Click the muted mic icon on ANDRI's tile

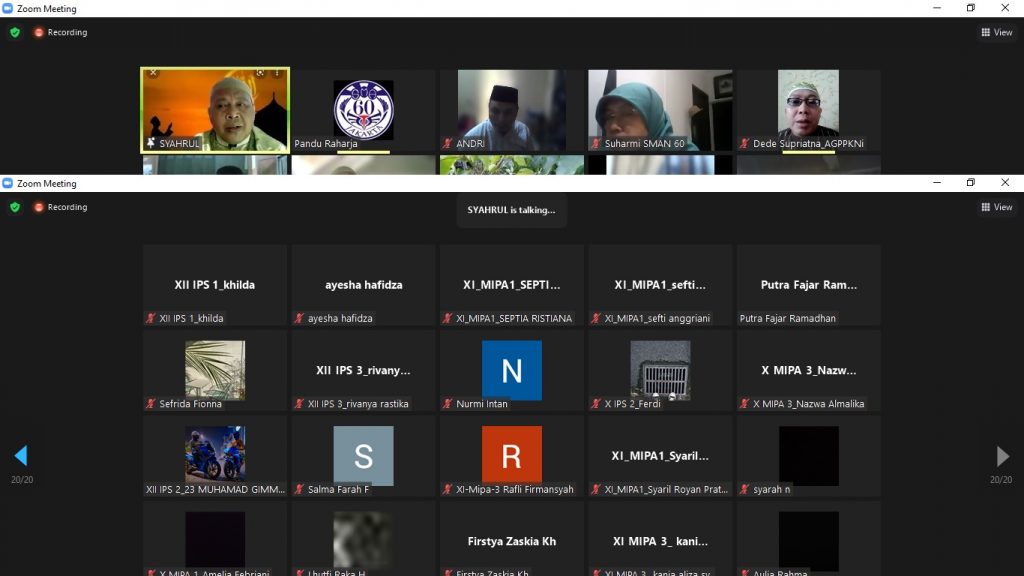[x=448, y=144]
